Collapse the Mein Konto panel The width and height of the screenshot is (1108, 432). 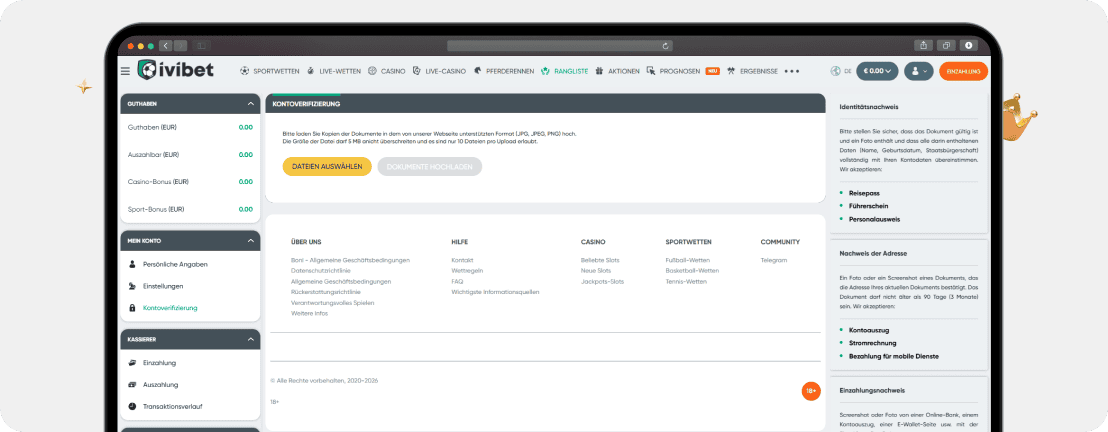250,241
